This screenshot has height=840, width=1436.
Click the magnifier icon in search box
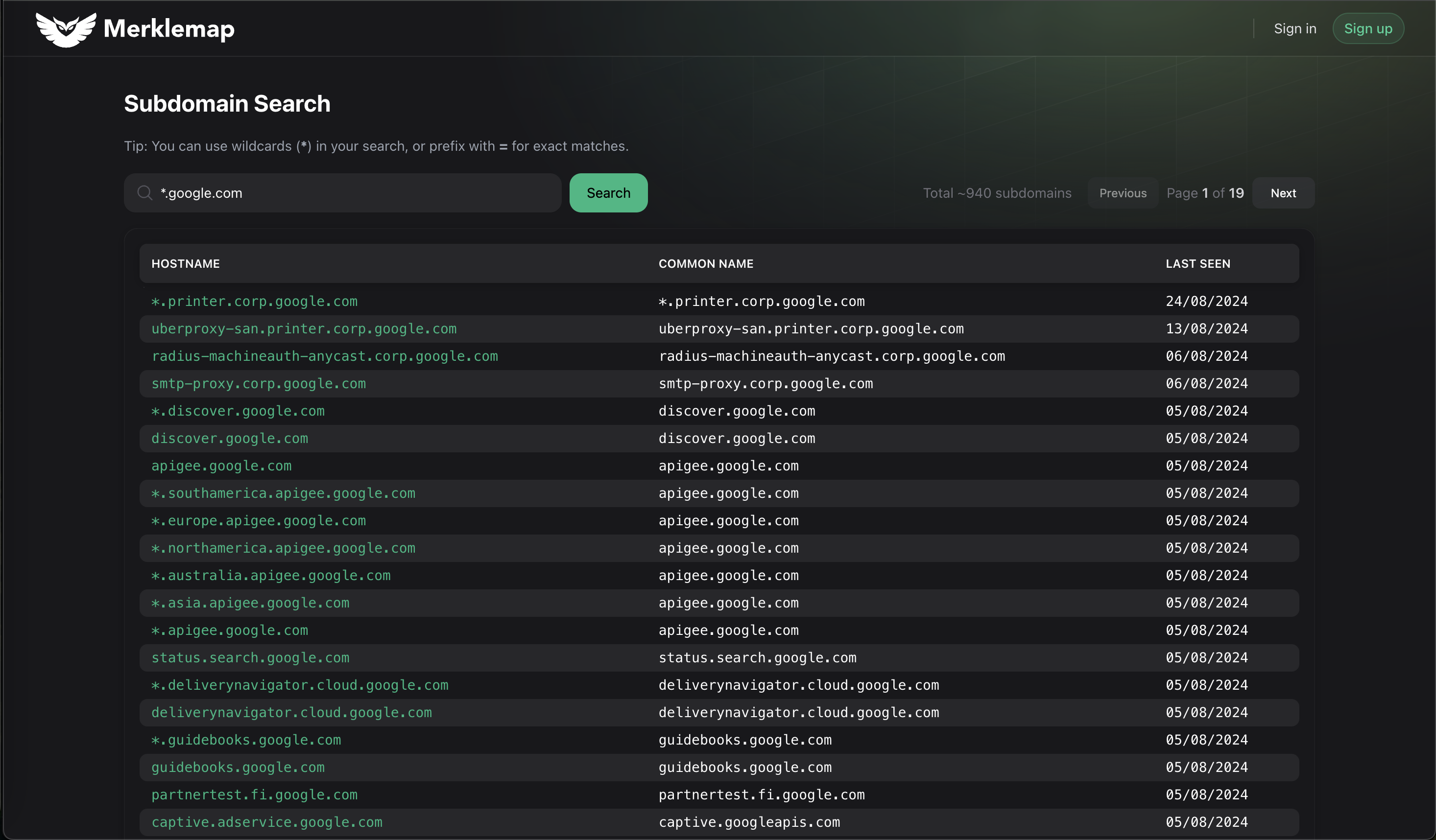(145, 193)
